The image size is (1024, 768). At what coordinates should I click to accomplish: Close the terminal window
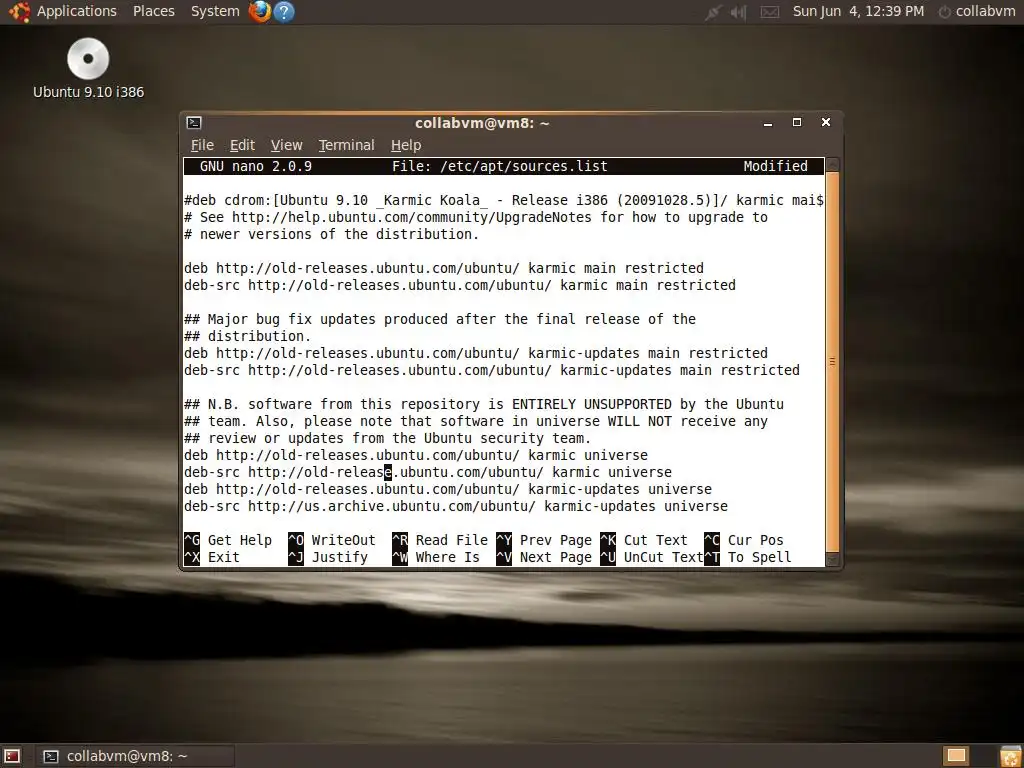tap(825, 123)
